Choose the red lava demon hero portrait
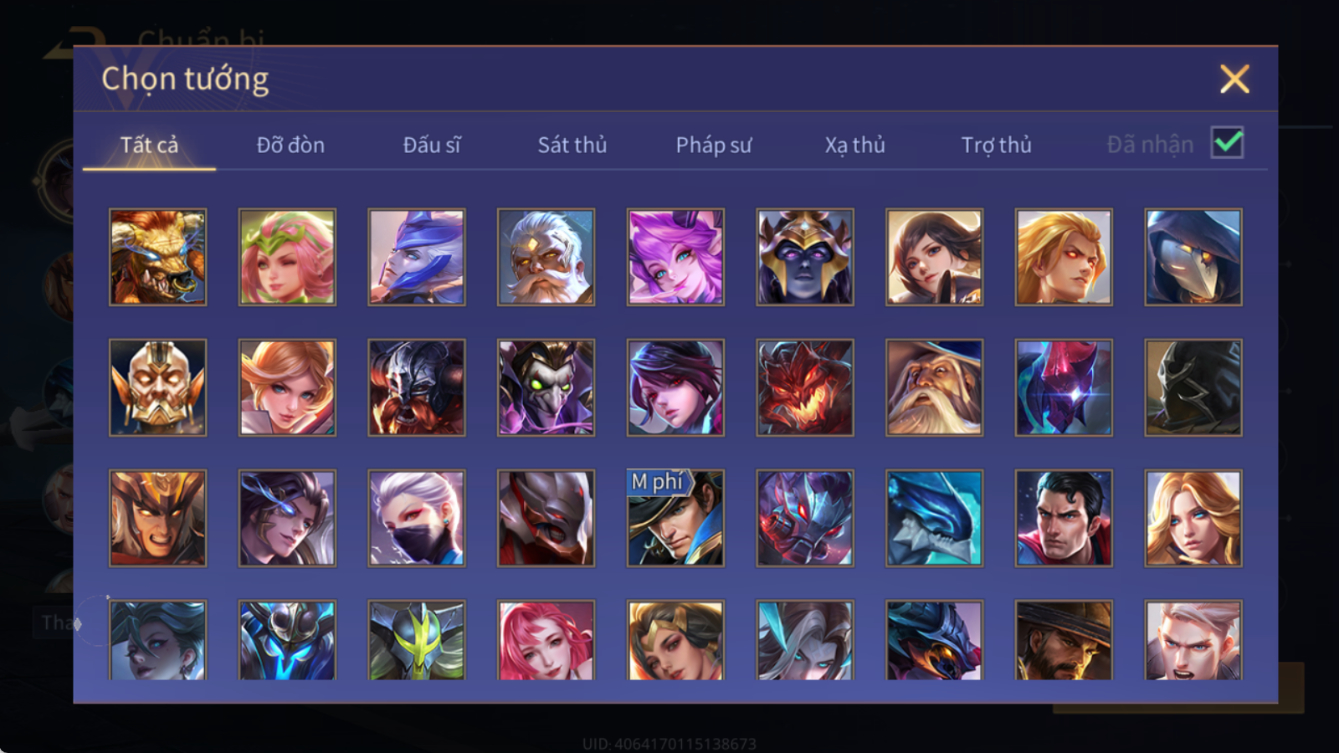The image size is (1339, 753). click(x=805, y=388)
